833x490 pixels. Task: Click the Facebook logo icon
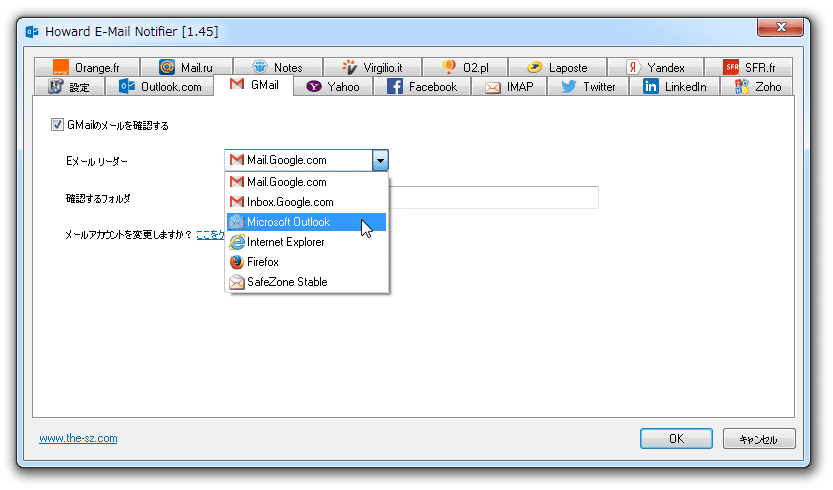(394, 87)
